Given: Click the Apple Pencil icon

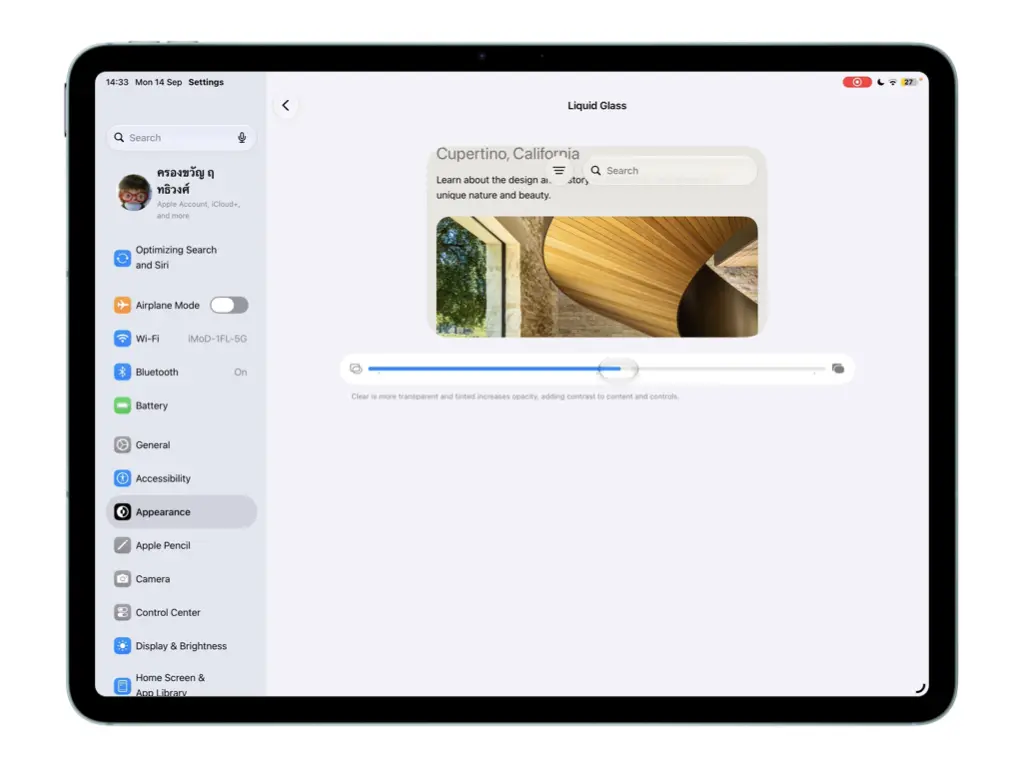Looking at the screenshot, I should [122, 545].
